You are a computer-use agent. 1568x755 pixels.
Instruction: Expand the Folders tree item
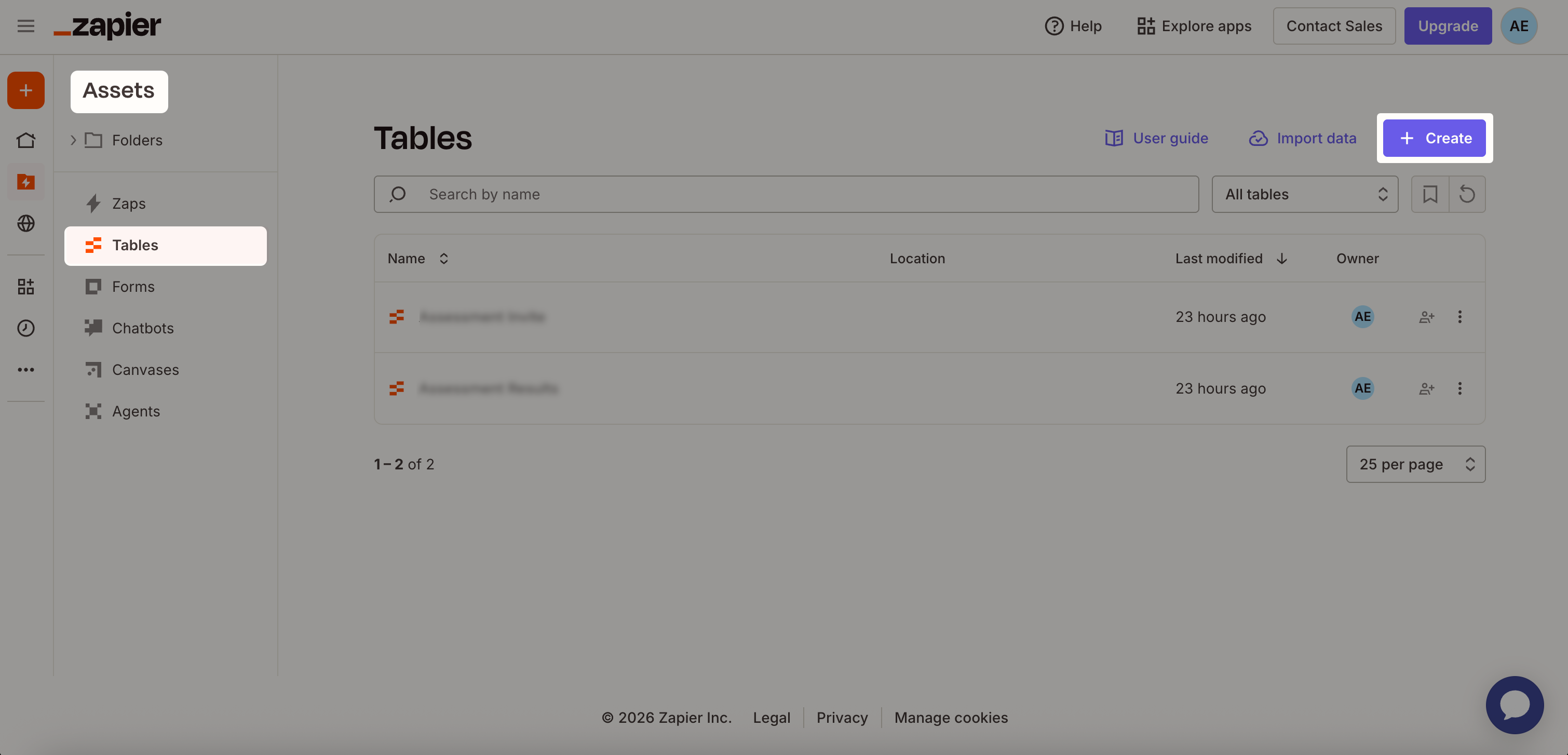(x=73, y=141)
